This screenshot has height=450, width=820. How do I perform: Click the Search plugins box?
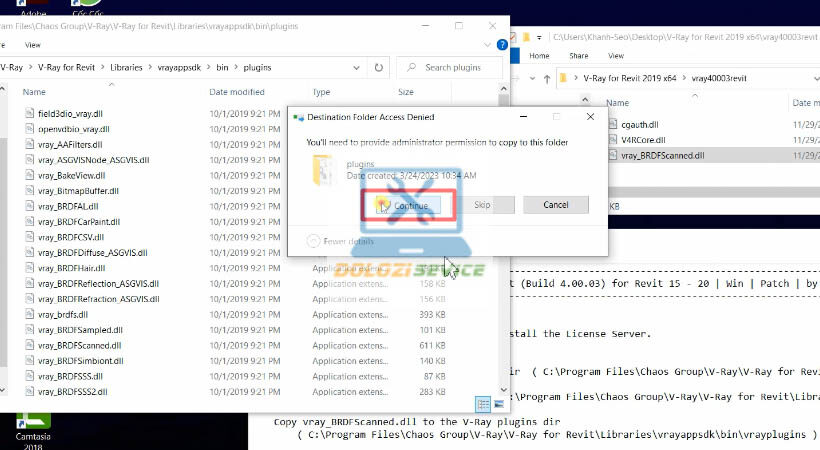coord(450,68)
